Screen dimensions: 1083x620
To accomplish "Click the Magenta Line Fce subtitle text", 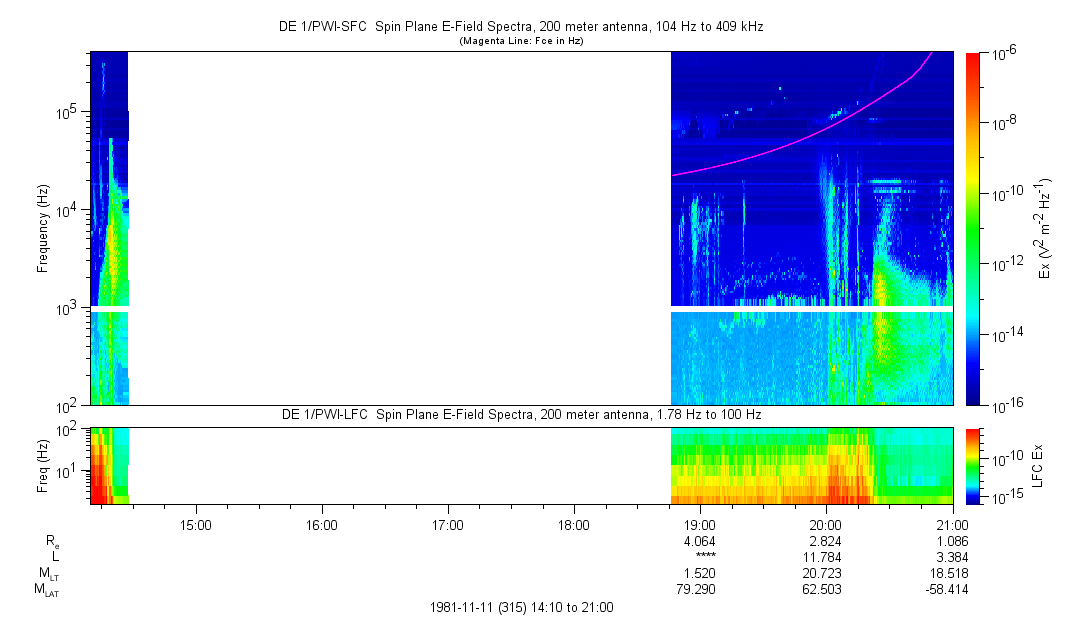I will pos(520,42).
